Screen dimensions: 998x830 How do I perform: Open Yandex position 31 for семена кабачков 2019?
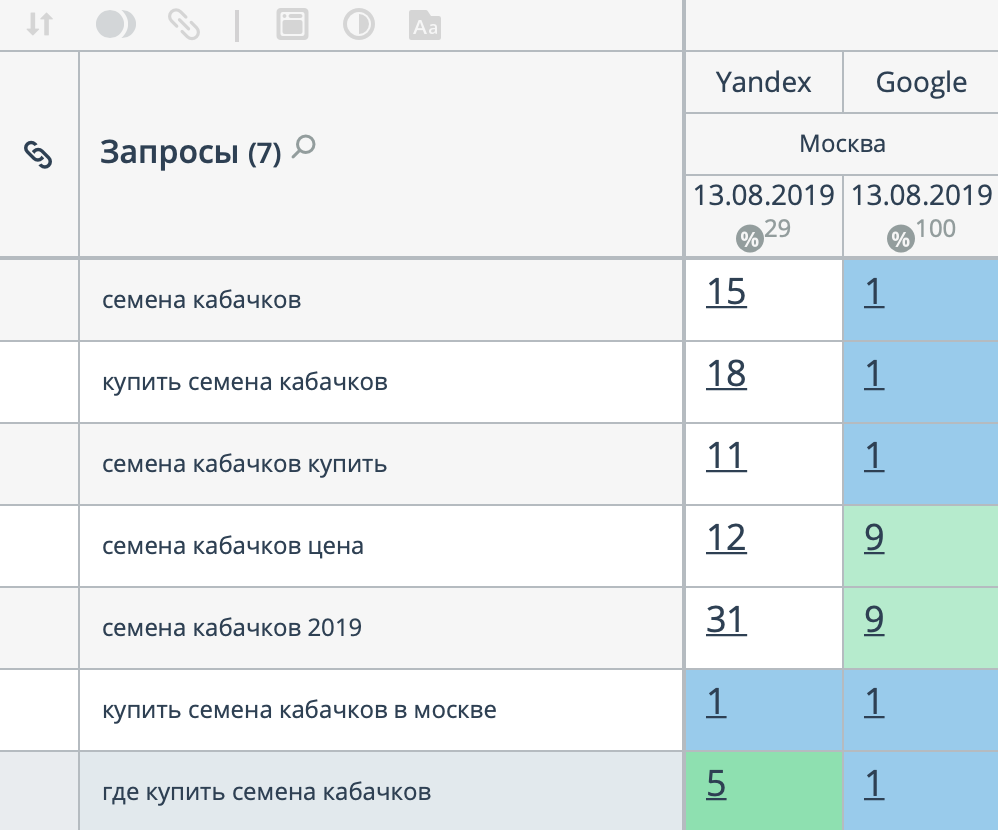tap(726, 621)
